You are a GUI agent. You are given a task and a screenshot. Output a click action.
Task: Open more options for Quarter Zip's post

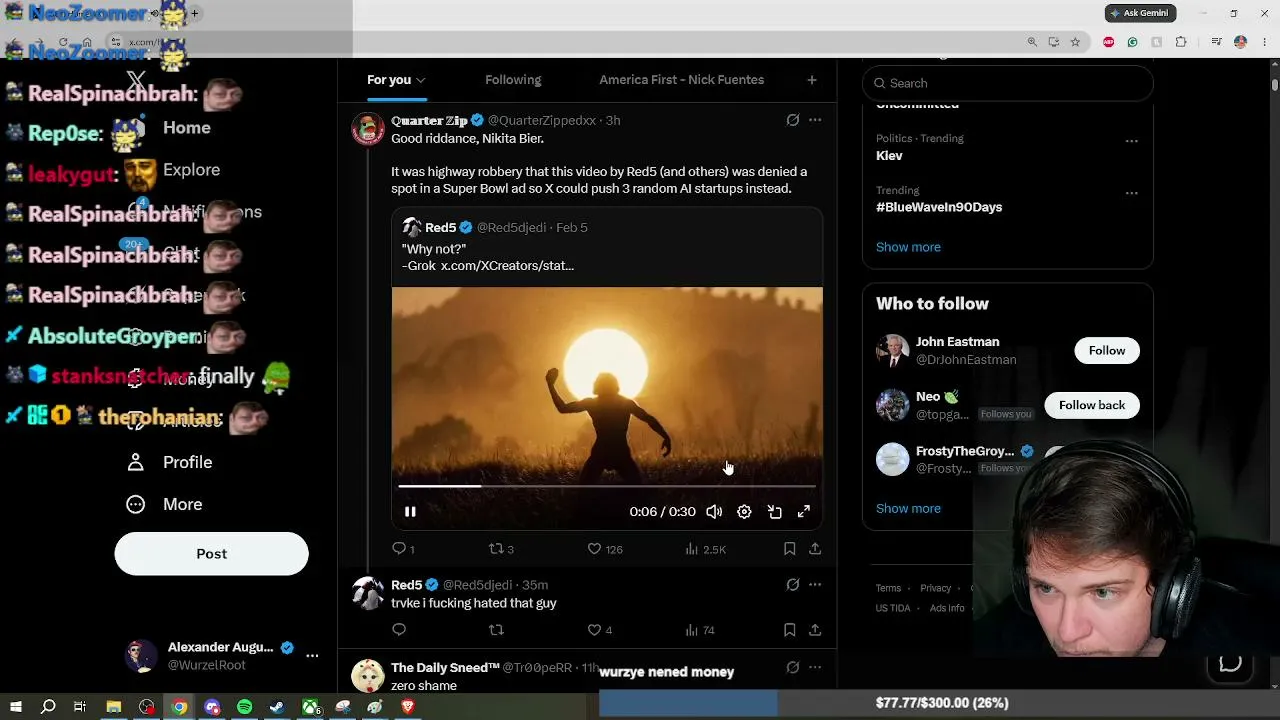[x=815, y=120]
